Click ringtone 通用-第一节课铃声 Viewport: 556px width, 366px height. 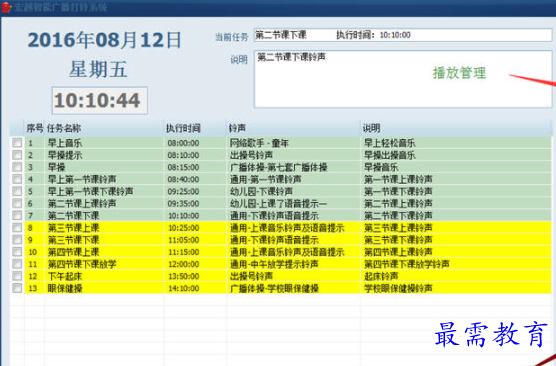pyautogui.click(x=266, y=179)
